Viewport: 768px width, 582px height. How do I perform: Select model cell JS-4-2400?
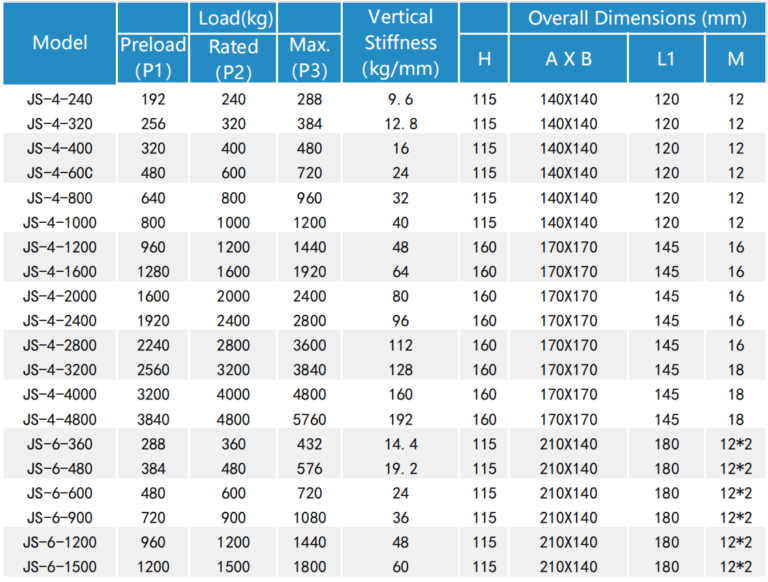(60, 321)
